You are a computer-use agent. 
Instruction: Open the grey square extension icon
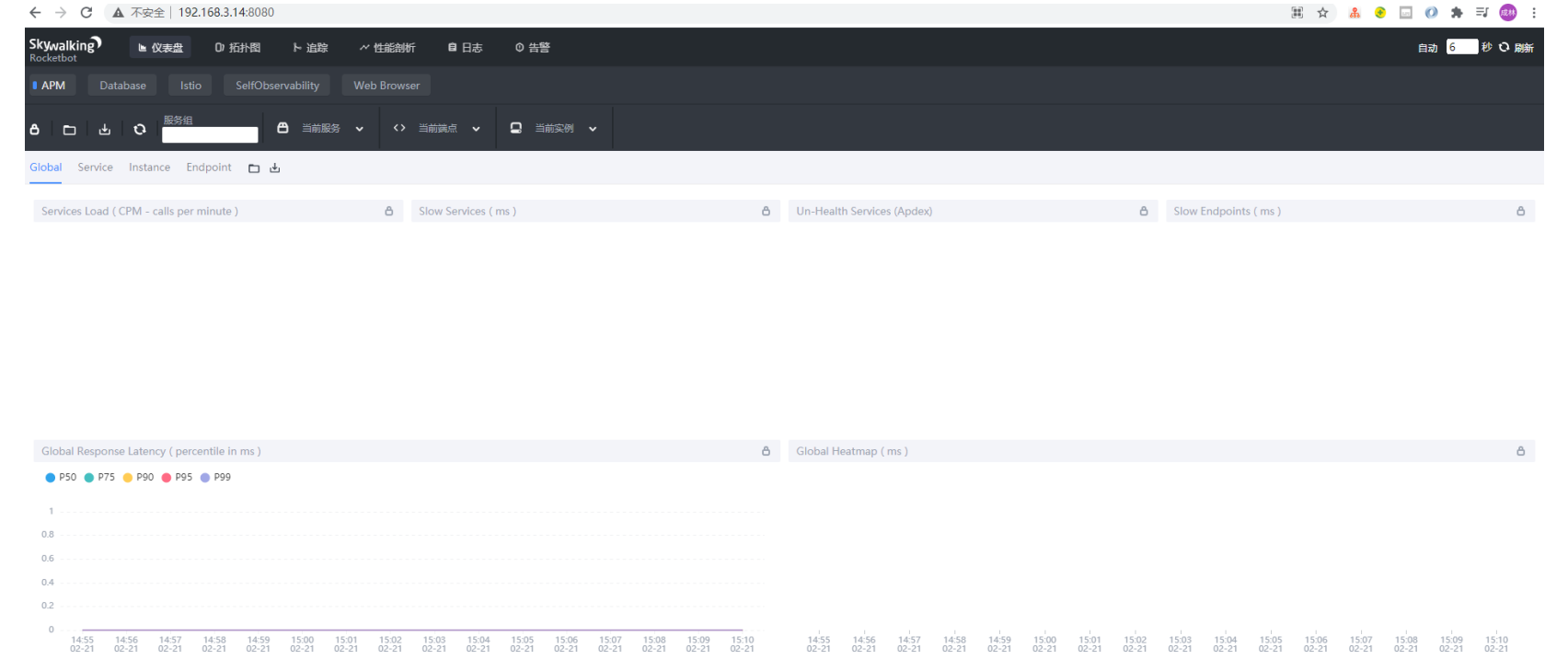[1406, 13]
